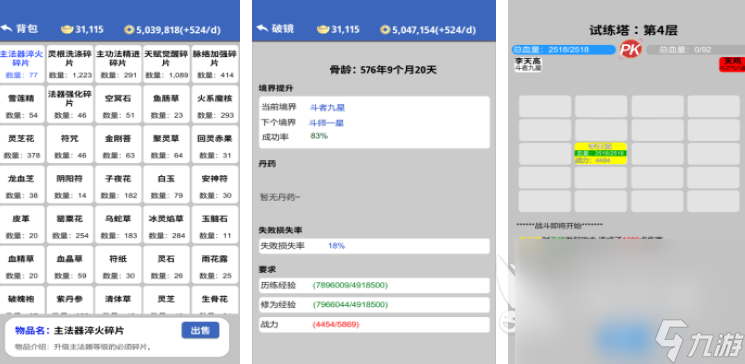Pick the 雨花露 item card
The height and width of the screenshot is (364, 745).
[x=215, y=265]
